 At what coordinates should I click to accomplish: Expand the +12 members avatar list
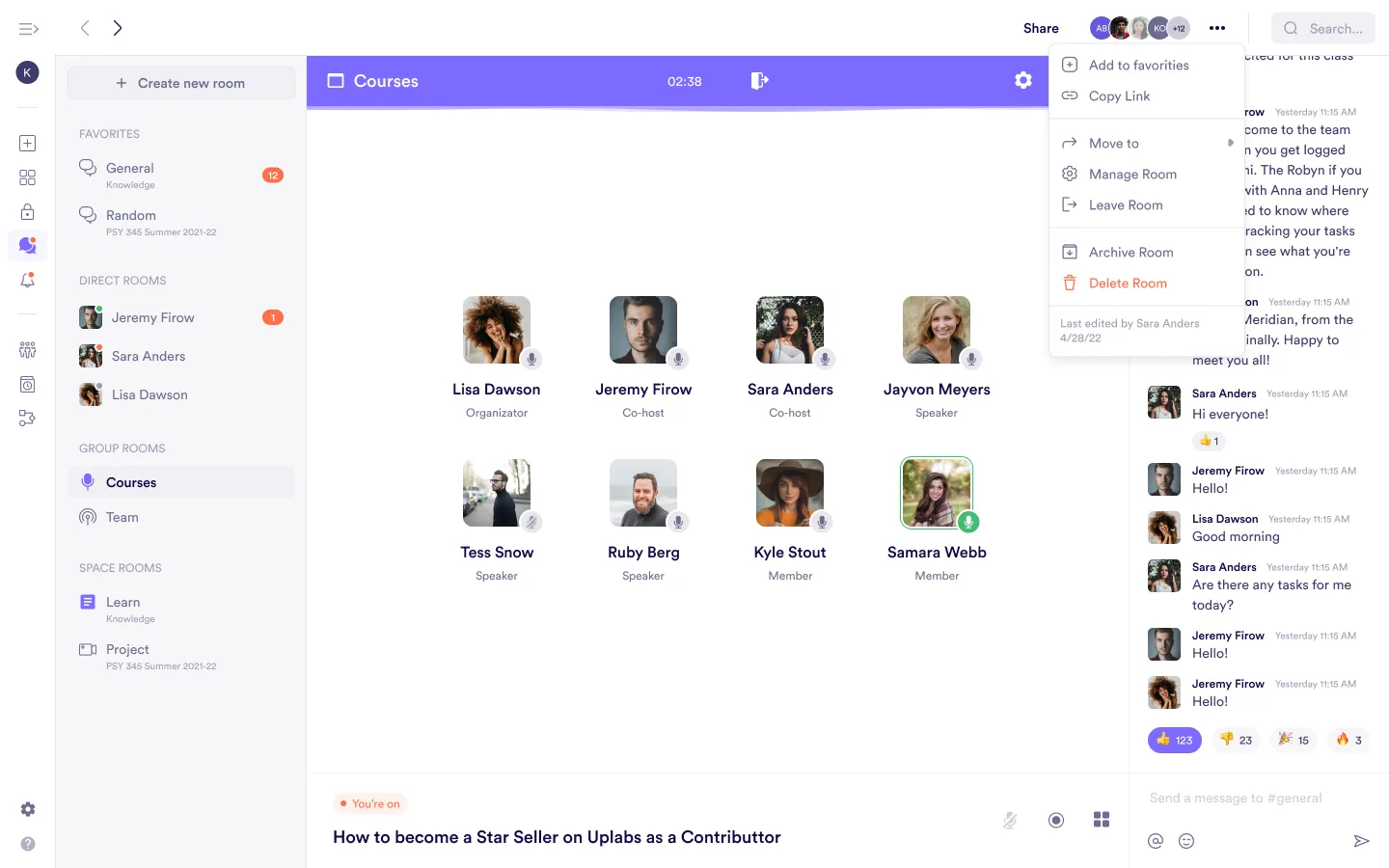1179,28
